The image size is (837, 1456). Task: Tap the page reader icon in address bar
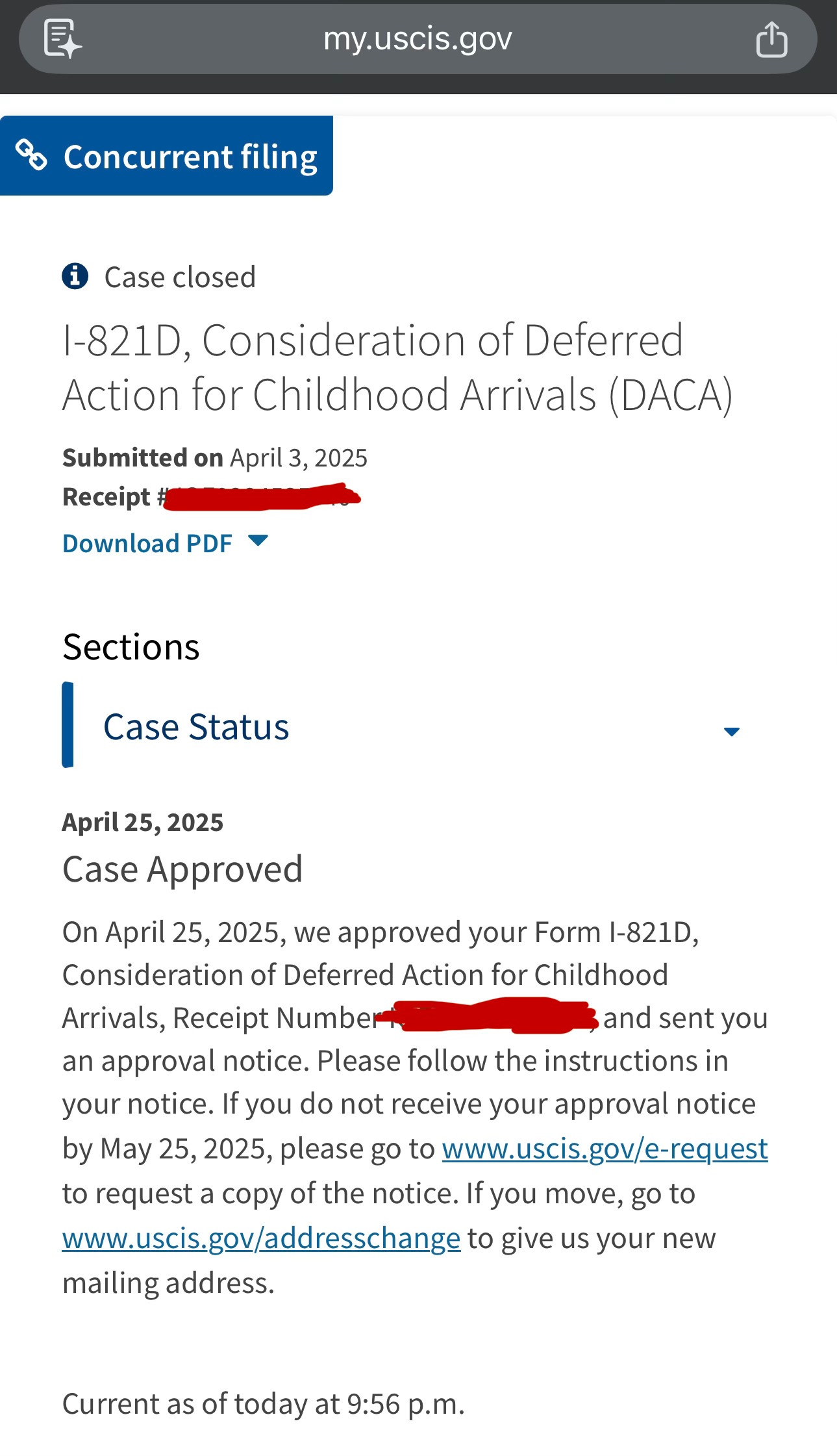coord(62,39)
